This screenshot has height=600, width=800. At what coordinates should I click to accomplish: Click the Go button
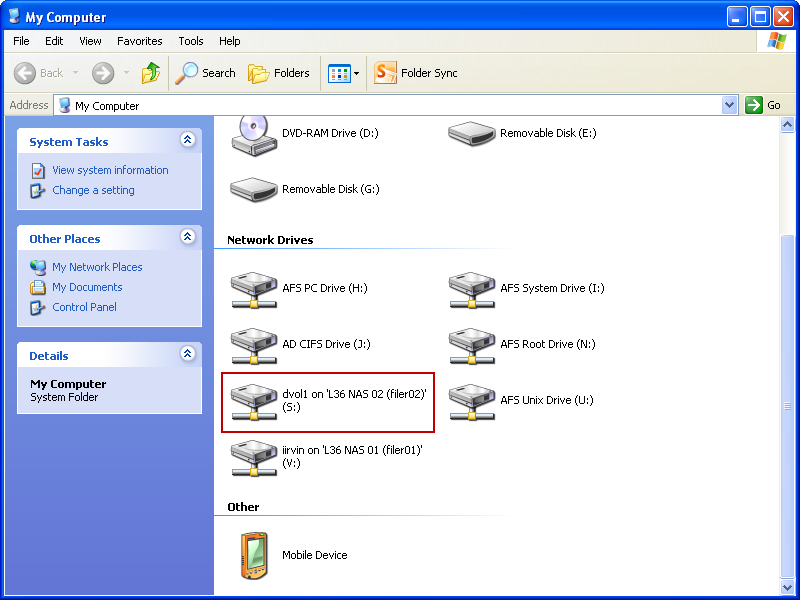[x=763, y=105]
